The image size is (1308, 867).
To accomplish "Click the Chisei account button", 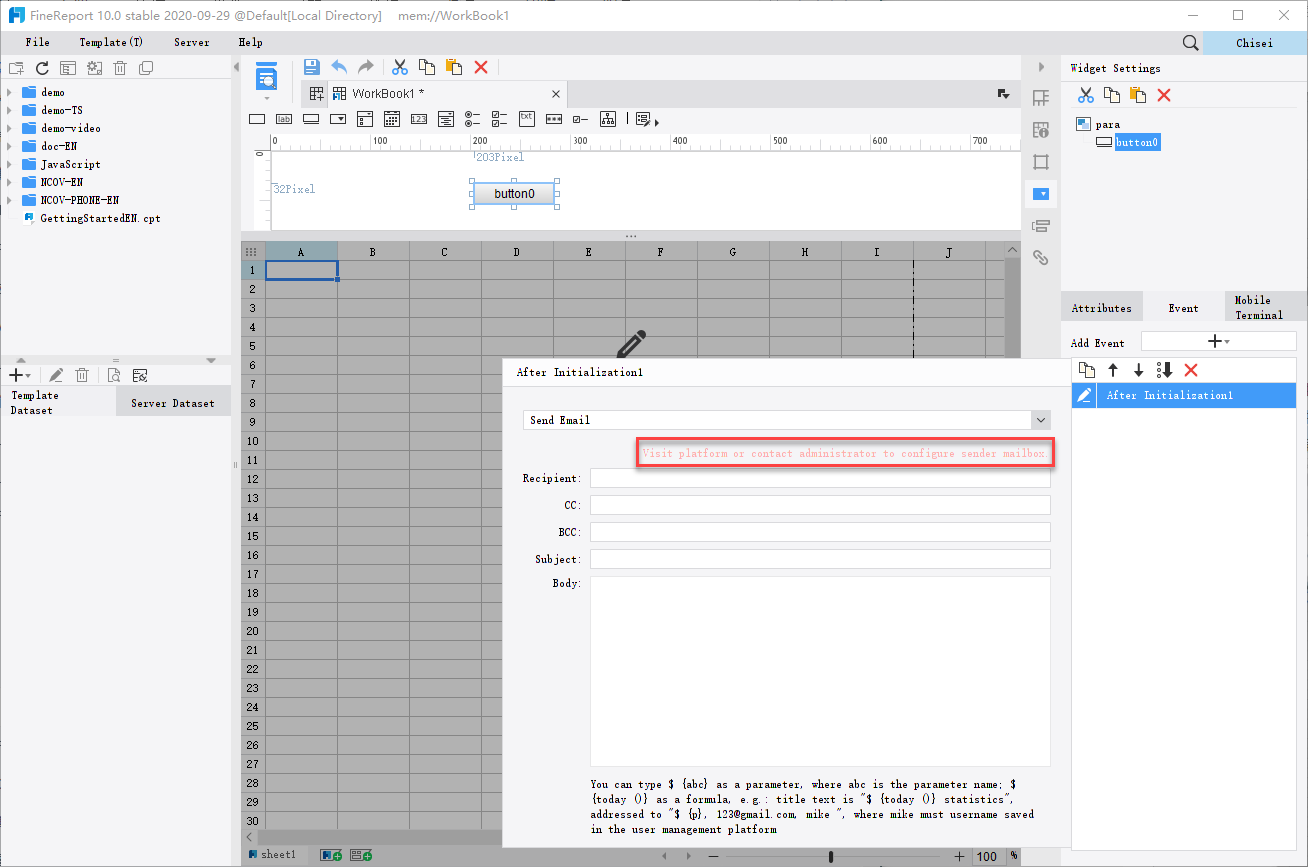I will click(x=1254, y=42).
